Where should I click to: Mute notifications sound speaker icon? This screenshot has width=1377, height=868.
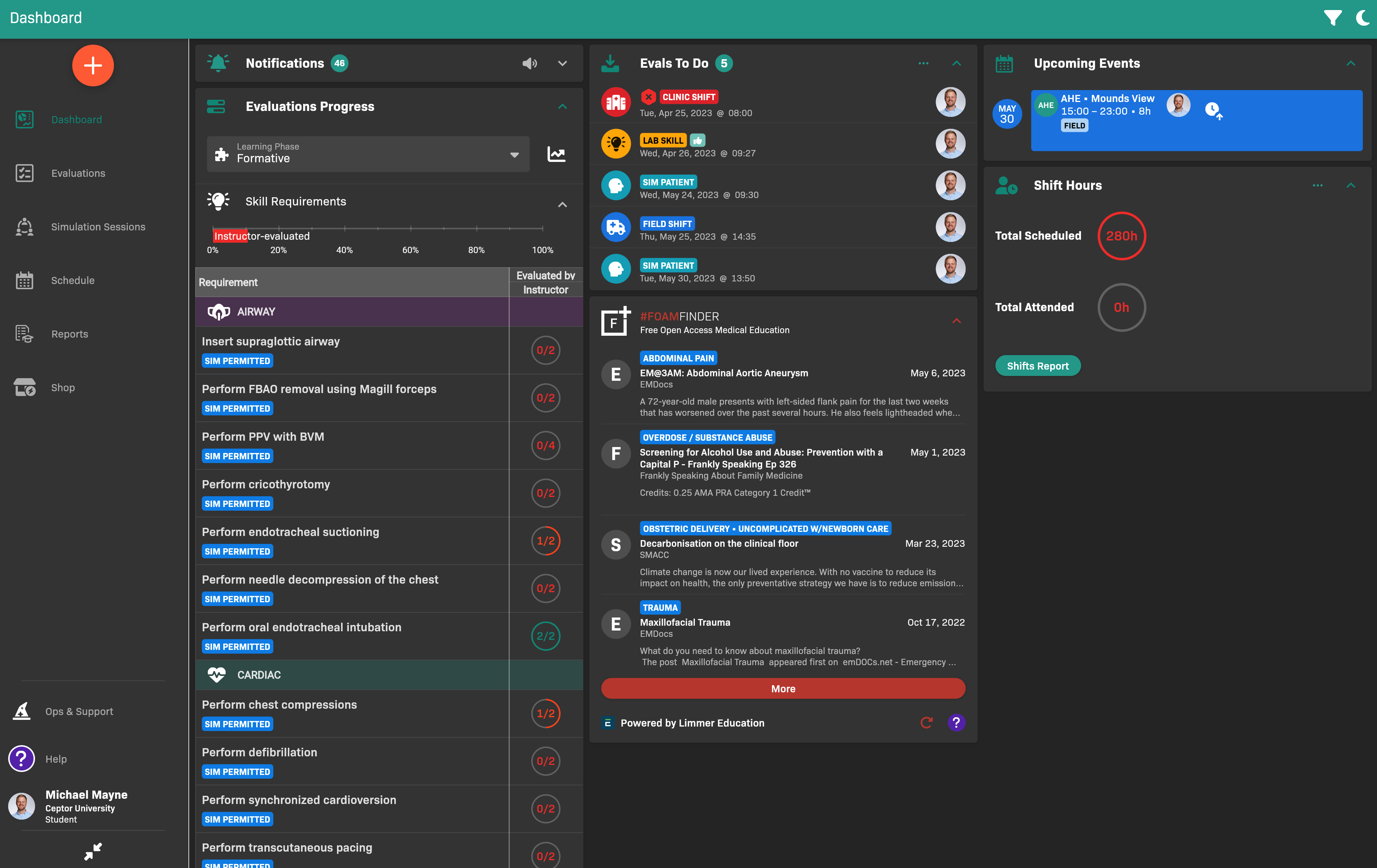tap(529, 63)
